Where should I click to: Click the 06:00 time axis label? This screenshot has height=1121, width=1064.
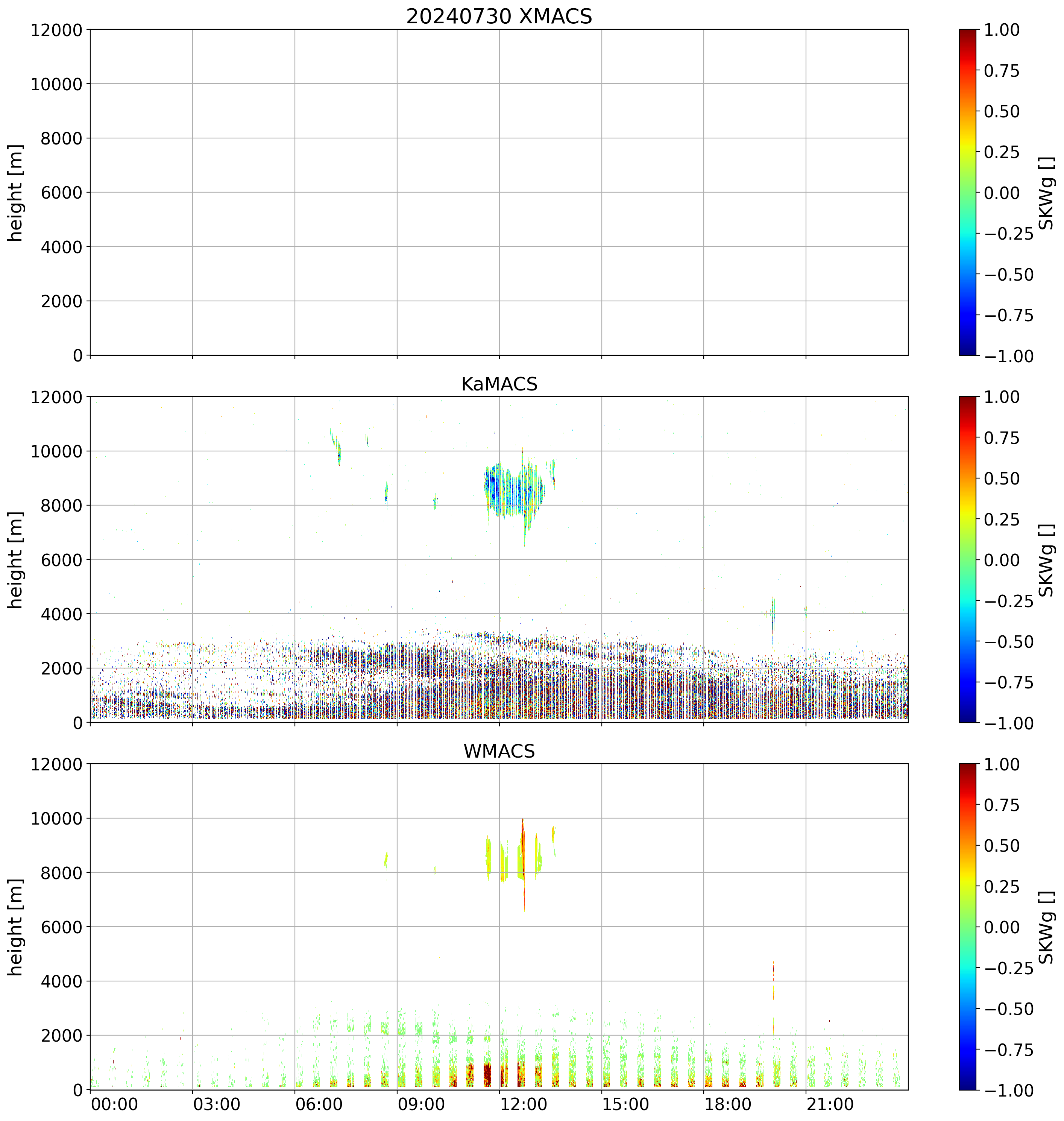(x=319, y=1104)
